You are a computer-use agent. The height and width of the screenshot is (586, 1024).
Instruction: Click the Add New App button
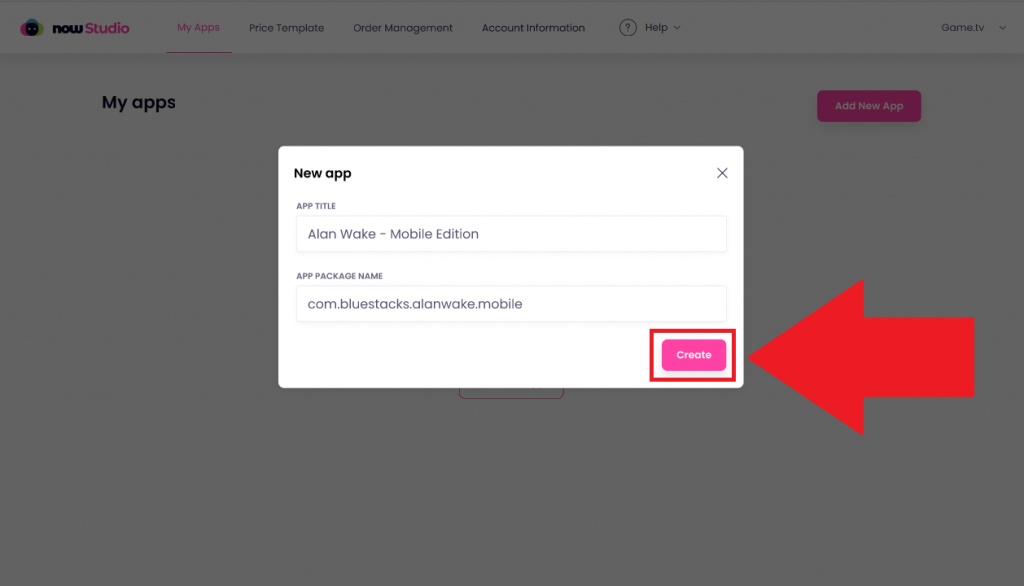click(868, 105)
